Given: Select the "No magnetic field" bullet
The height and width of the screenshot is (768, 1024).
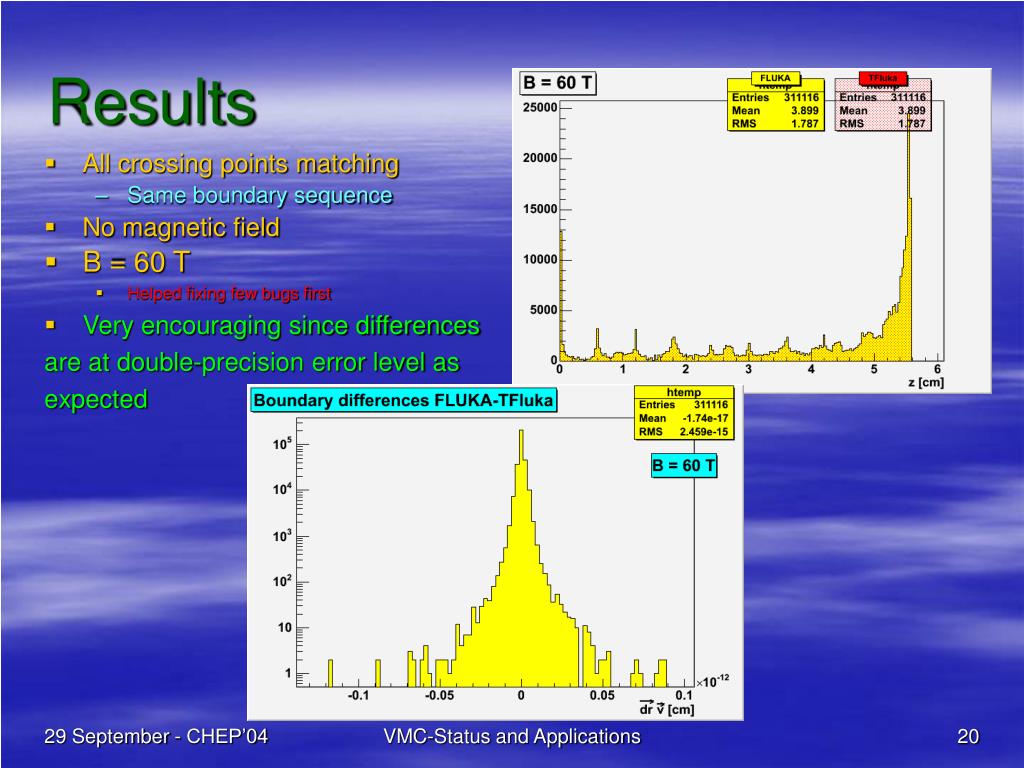Looking at the screenshot, I should [x=181, y=227].
